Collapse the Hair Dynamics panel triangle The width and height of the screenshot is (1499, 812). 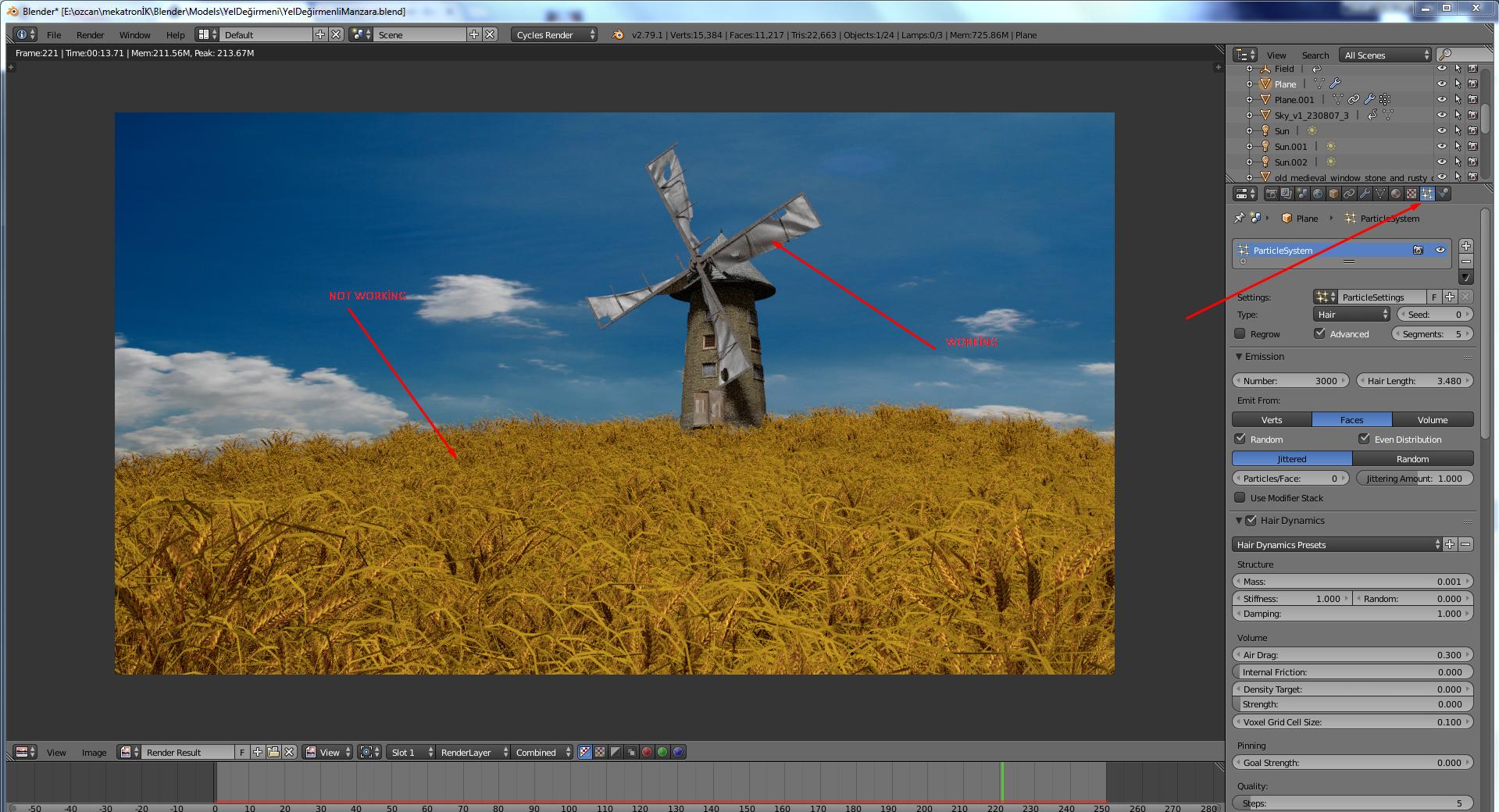(1239, 520)
